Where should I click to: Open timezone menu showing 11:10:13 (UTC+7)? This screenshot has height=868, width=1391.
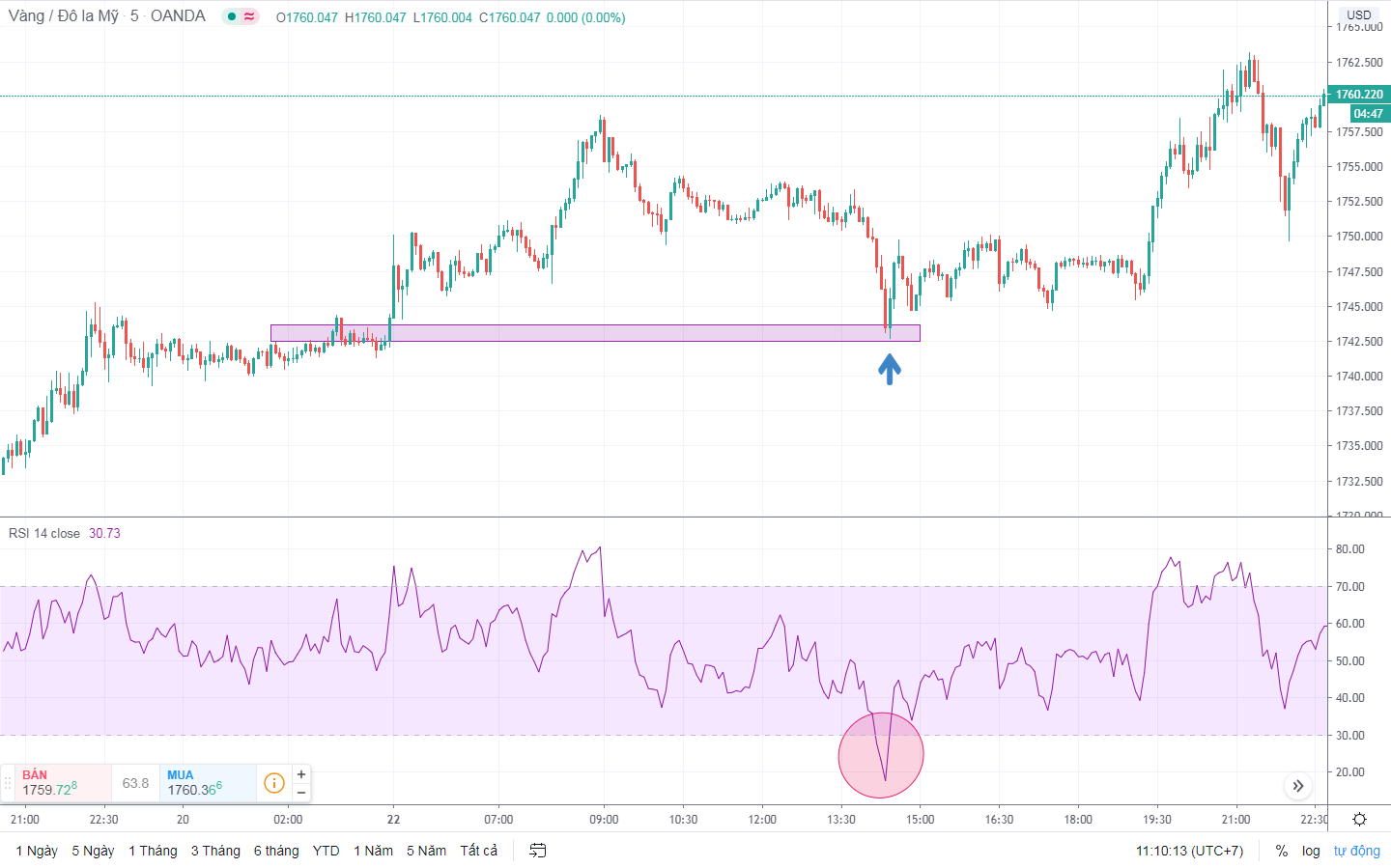click(1190, 851)
